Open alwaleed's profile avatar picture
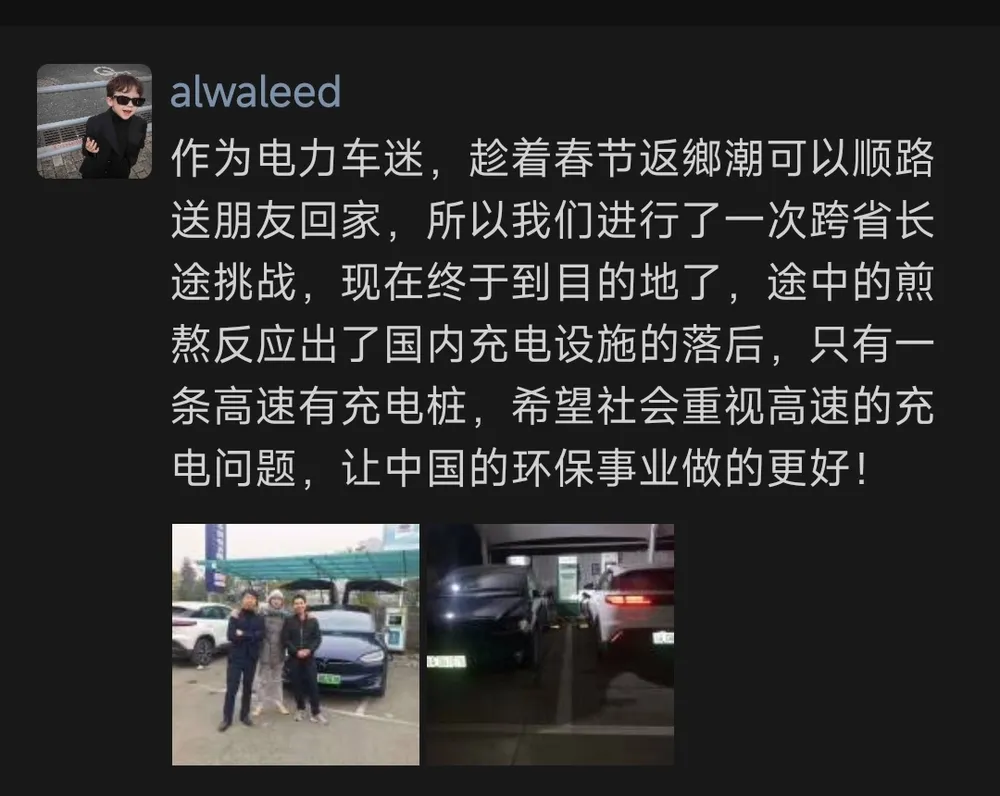 94,121
